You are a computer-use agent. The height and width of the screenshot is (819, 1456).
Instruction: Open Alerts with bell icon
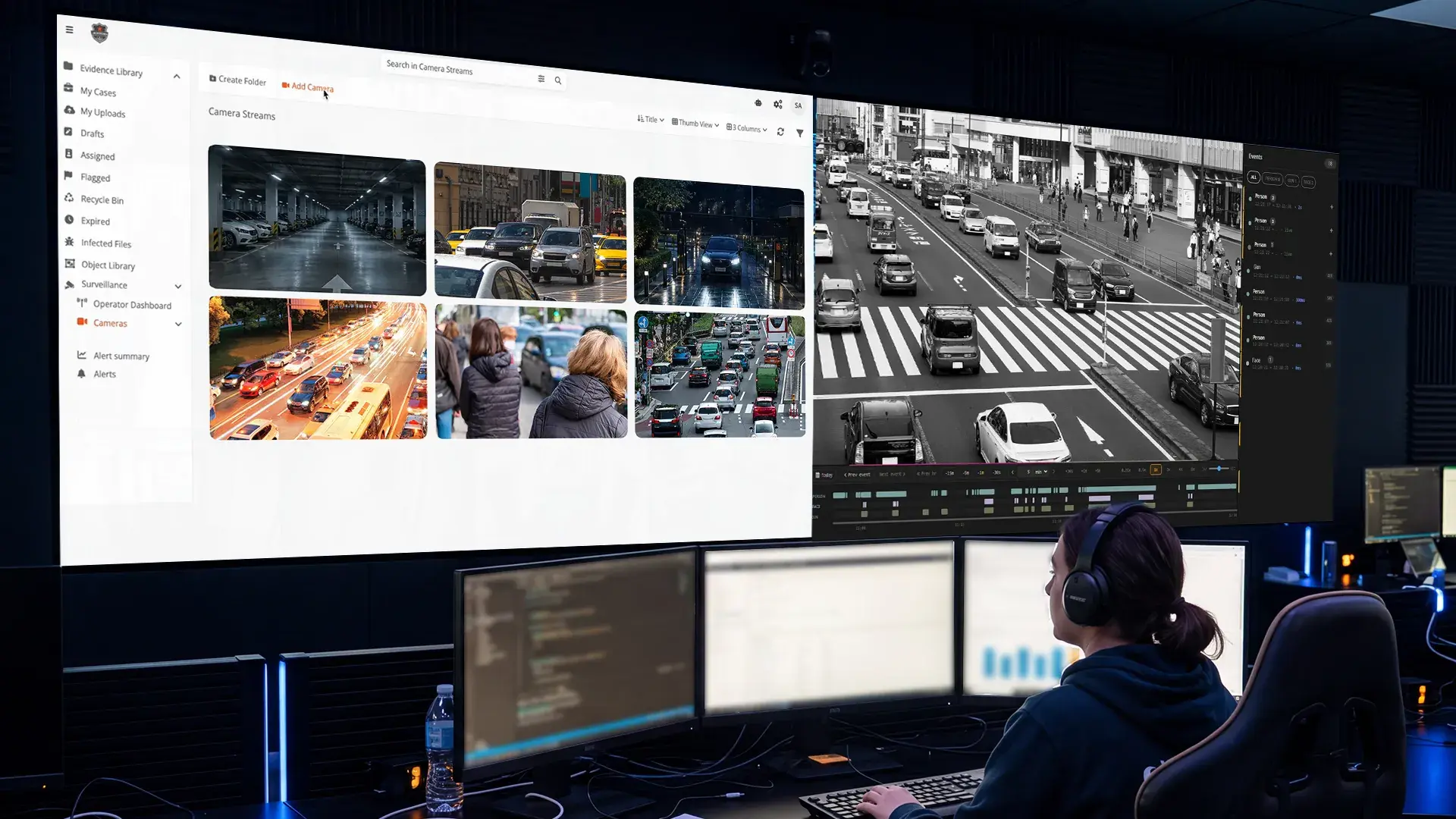97,374
